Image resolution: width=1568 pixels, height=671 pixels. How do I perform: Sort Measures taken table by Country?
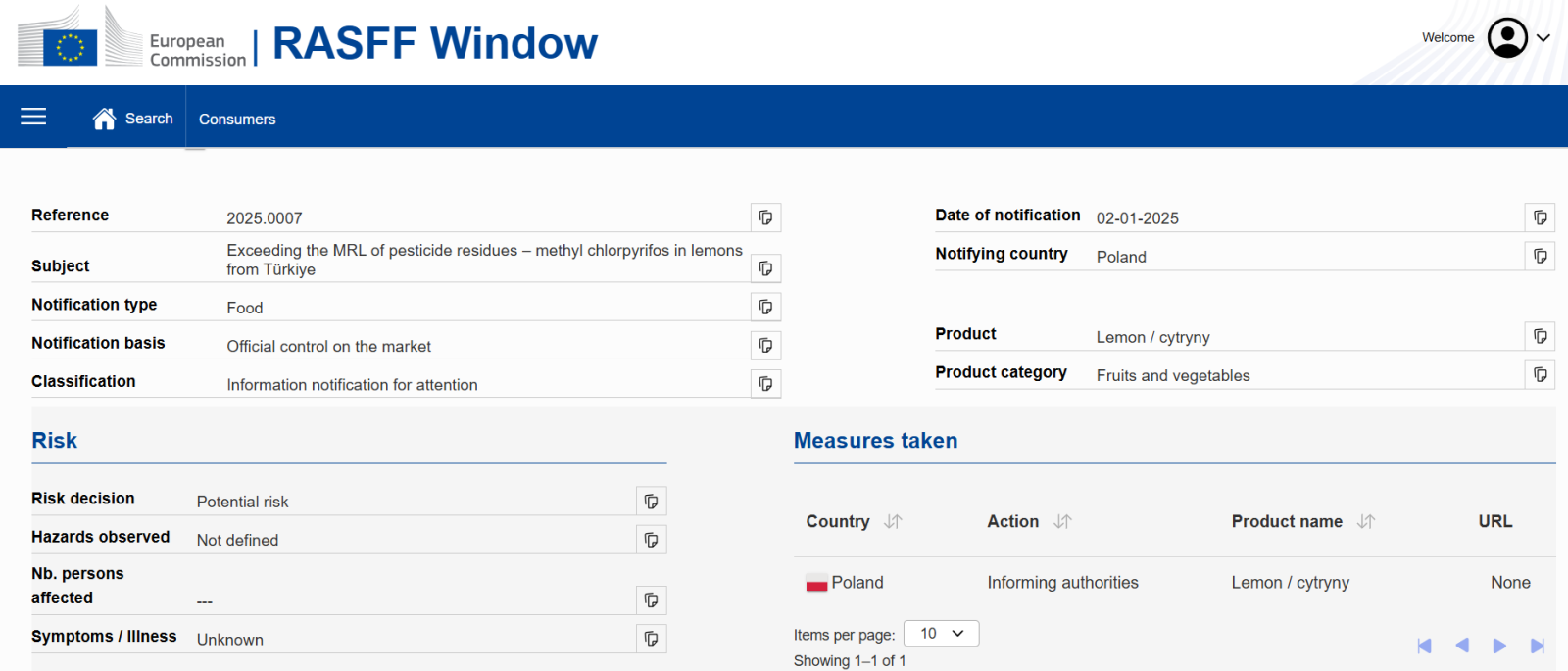(893, 521)
